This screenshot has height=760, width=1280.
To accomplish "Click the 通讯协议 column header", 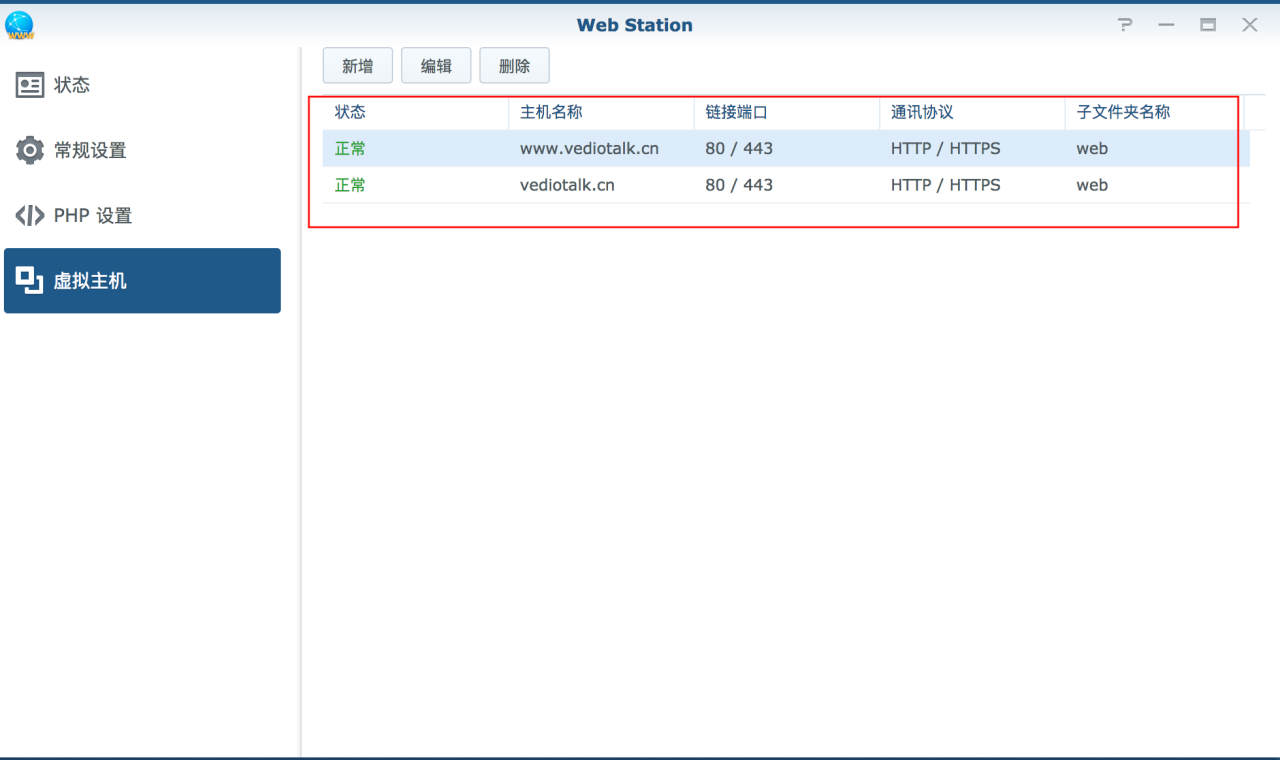I will [913, 112].
